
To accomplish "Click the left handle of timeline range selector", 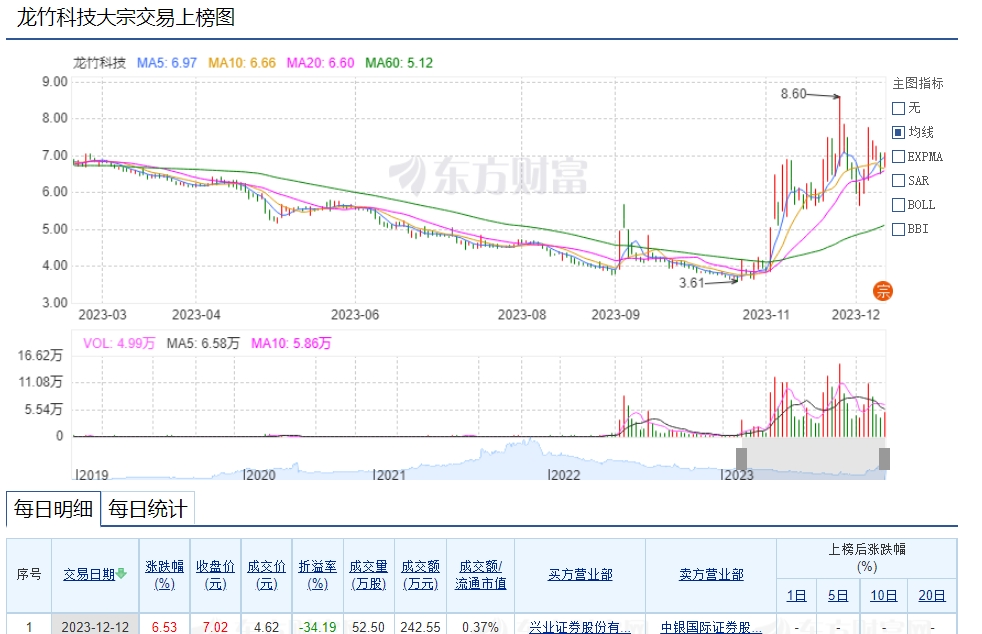I will [x=741, y=458].
